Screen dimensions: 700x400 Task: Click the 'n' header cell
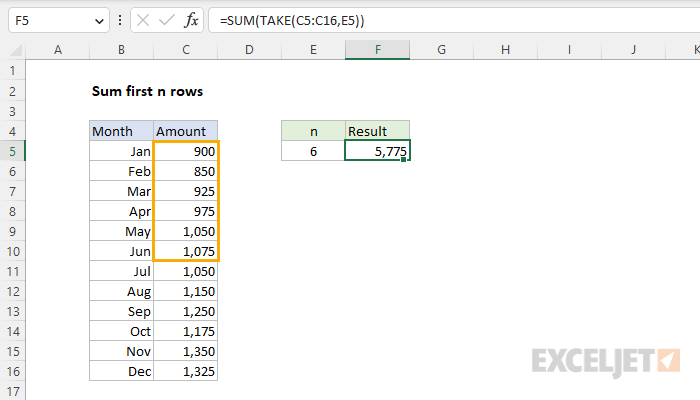[x=313, y=131]
